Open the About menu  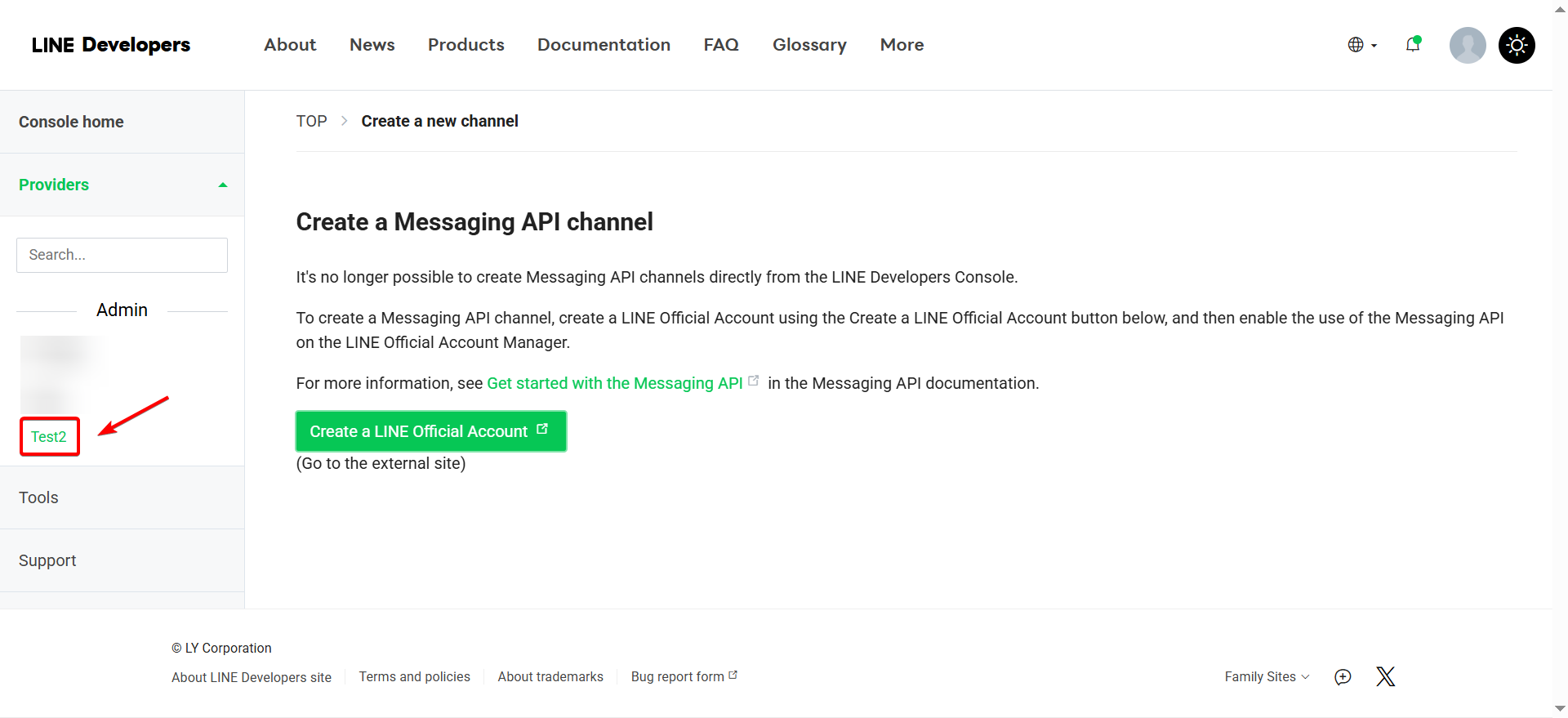coord(290,45)
